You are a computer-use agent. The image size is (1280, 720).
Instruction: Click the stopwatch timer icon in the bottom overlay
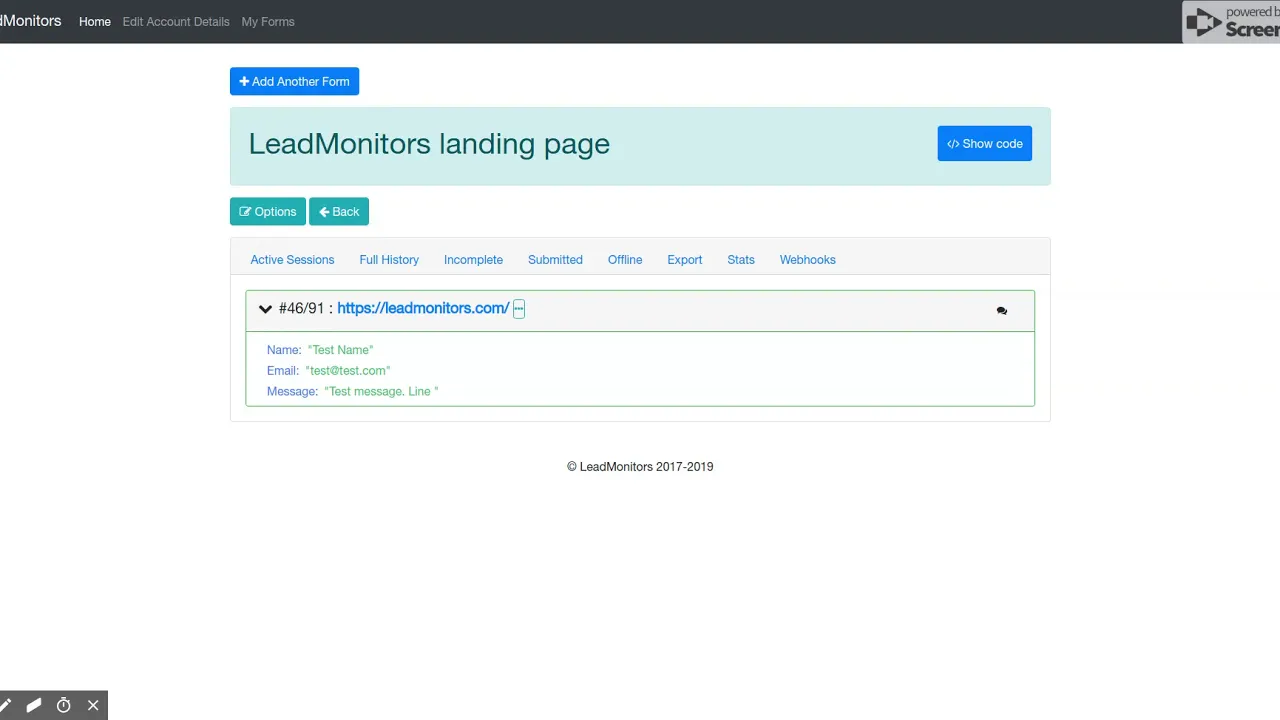(64, 705)
